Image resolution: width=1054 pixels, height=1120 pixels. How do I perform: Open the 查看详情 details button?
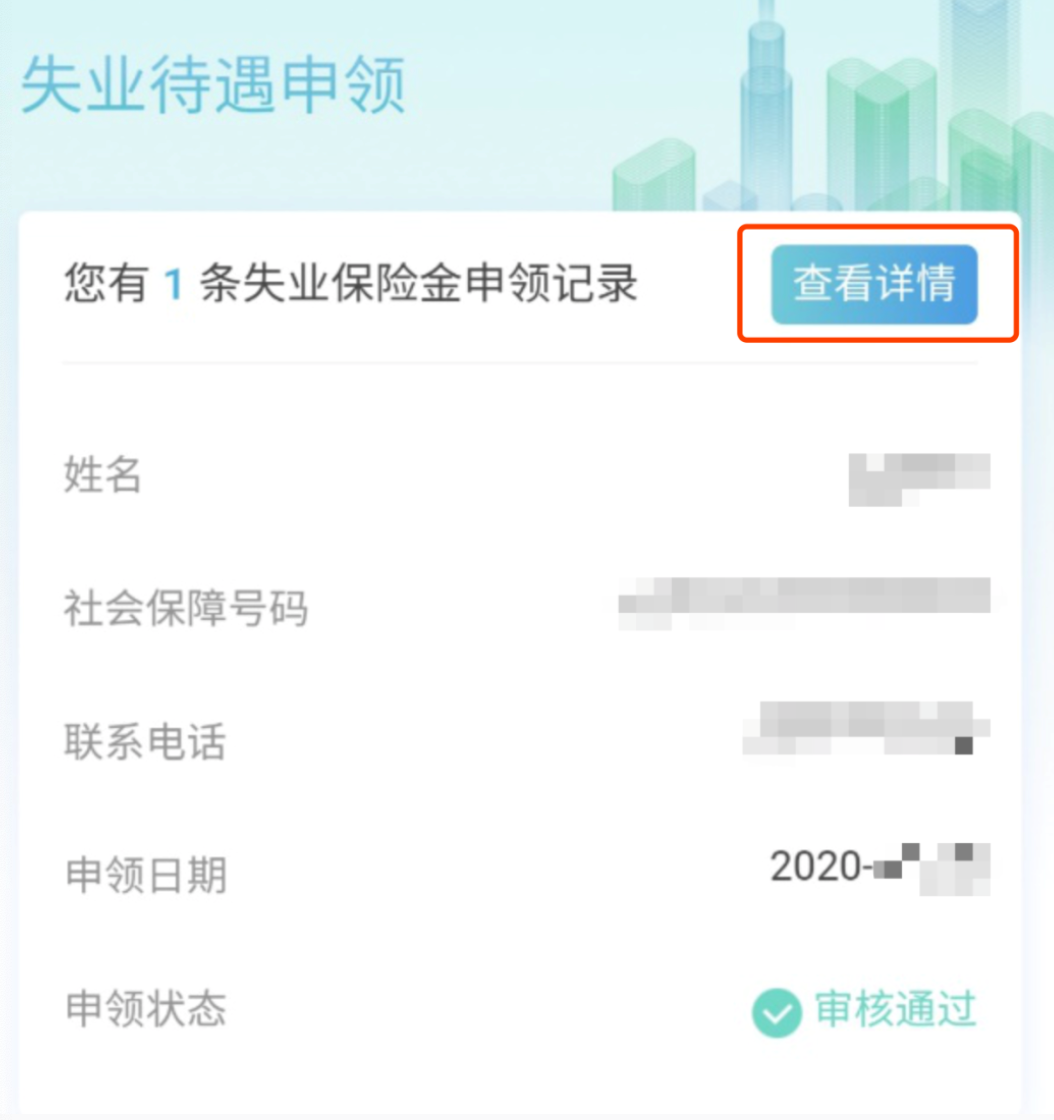pyautogui.click(x=874, y=284)
